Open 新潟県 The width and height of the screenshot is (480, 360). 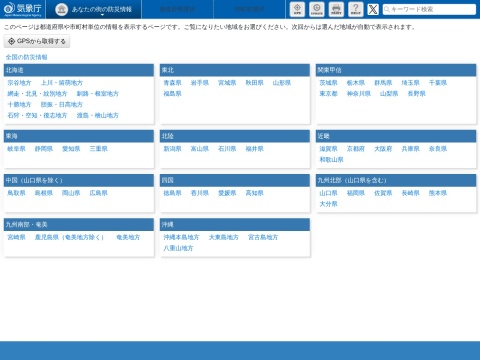[x=172, y=149]
